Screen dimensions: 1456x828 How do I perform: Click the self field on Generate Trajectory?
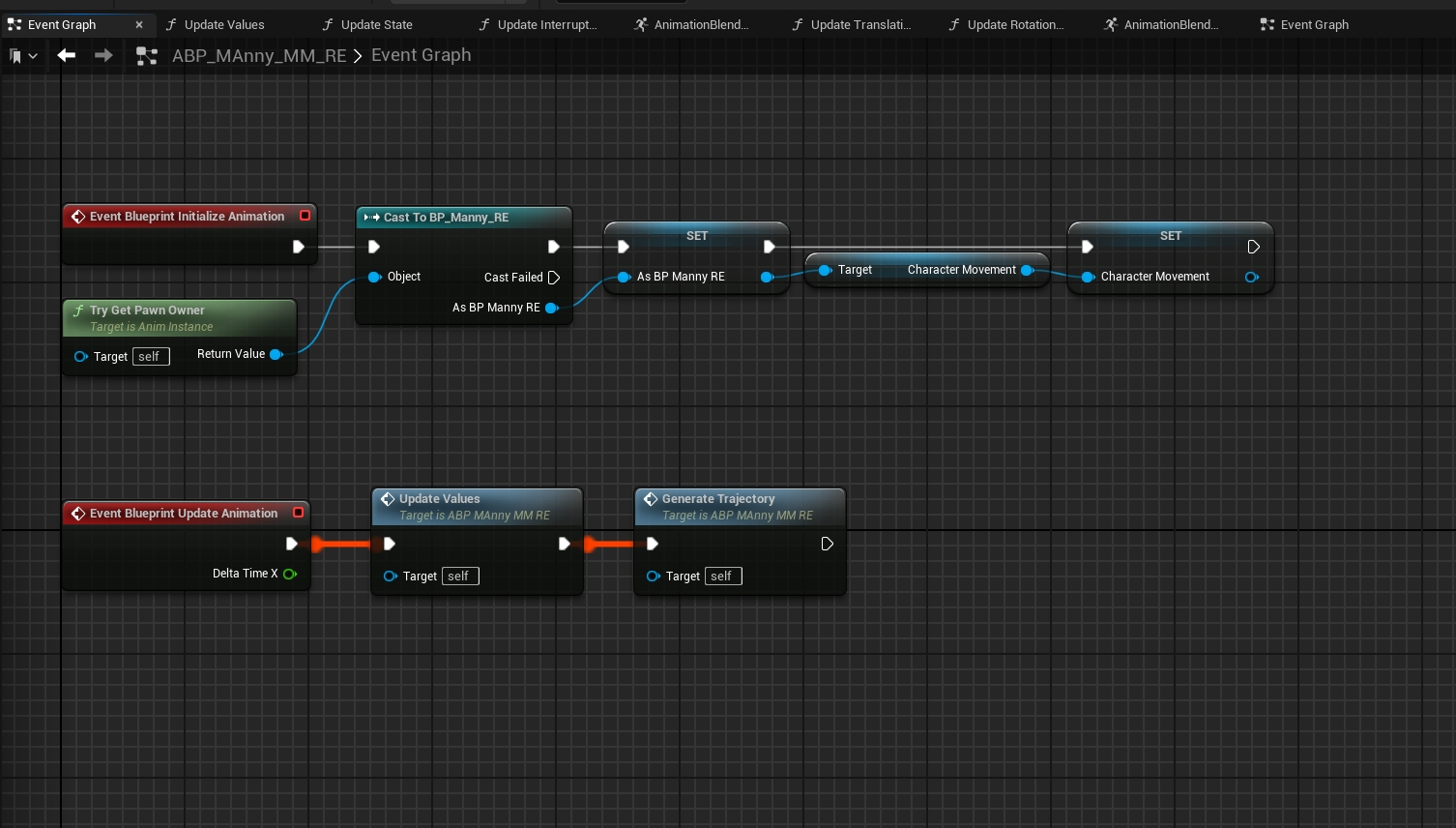pos(723,577)
